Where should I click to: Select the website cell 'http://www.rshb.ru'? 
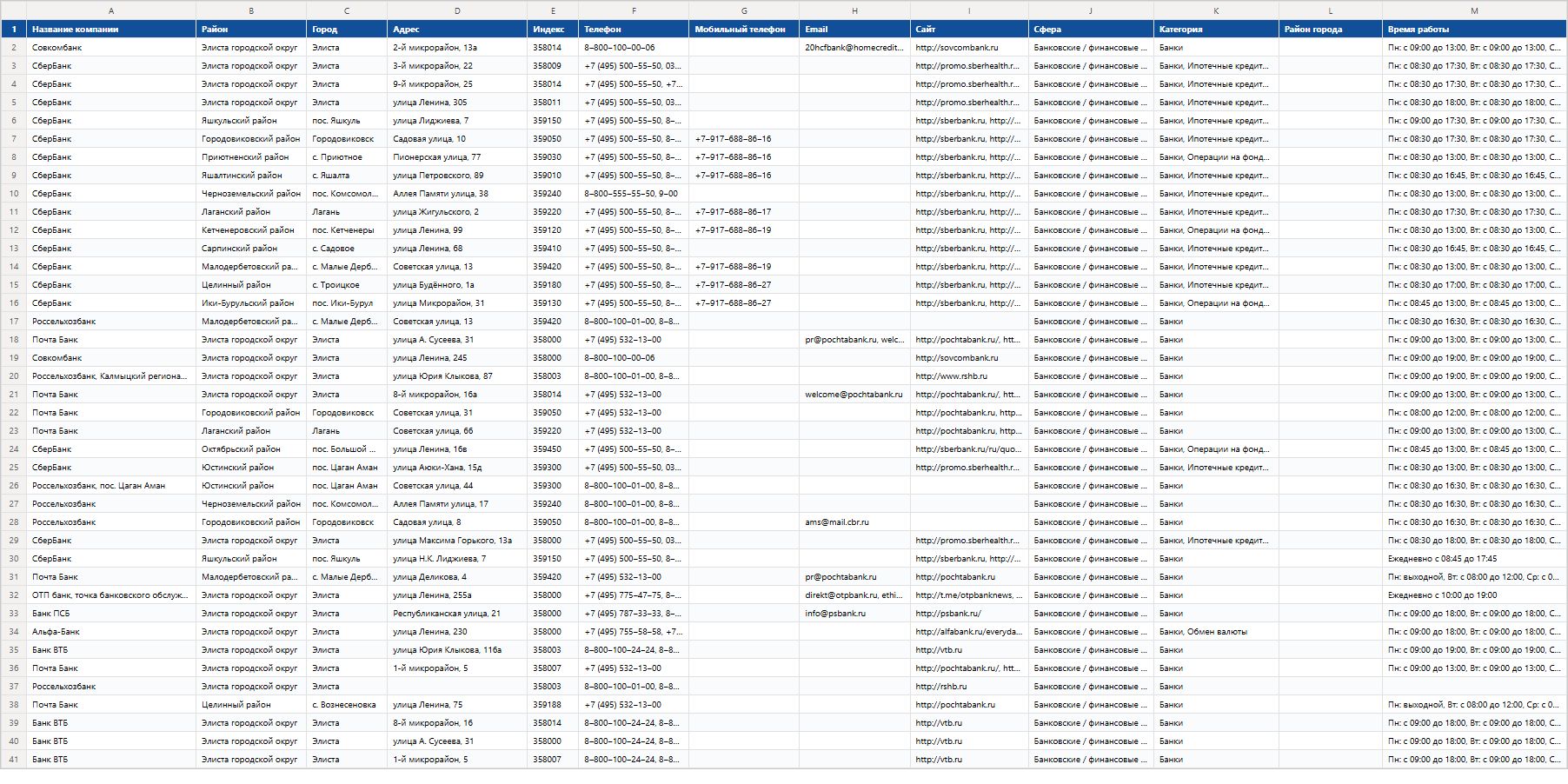pyautogui.click(x=969, y=376)
